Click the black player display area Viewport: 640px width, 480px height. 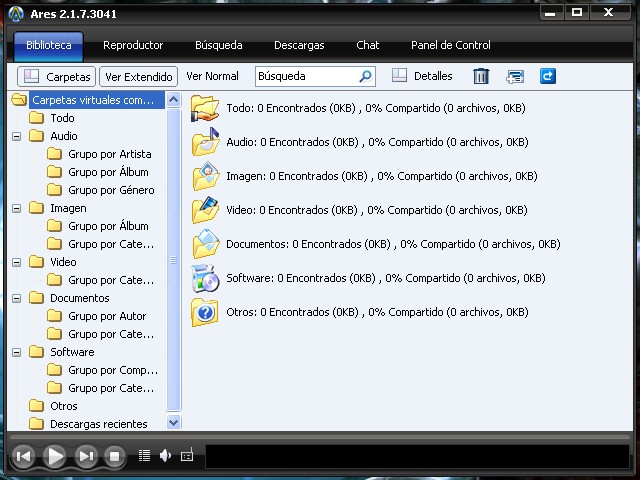point(418,456)
